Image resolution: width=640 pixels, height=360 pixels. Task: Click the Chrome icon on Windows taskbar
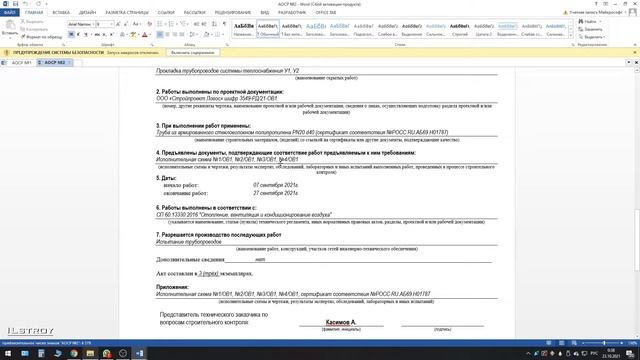[74, 353]
